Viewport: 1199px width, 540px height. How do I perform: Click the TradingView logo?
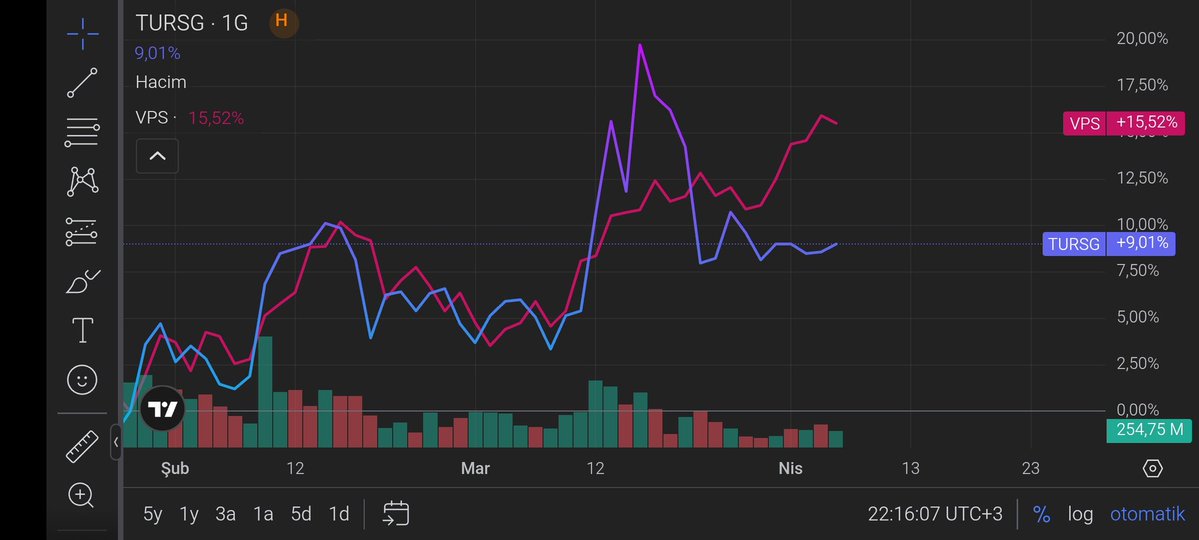(163, 409)
